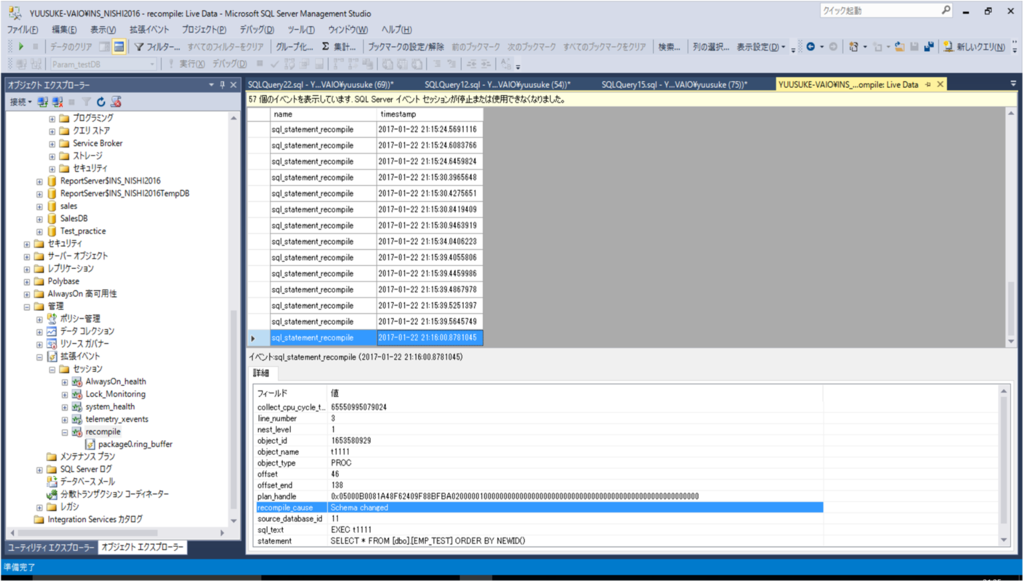The image size is (1024, 582).
Task: Expand the AlwaysOn_health session node
Action: 65,381
